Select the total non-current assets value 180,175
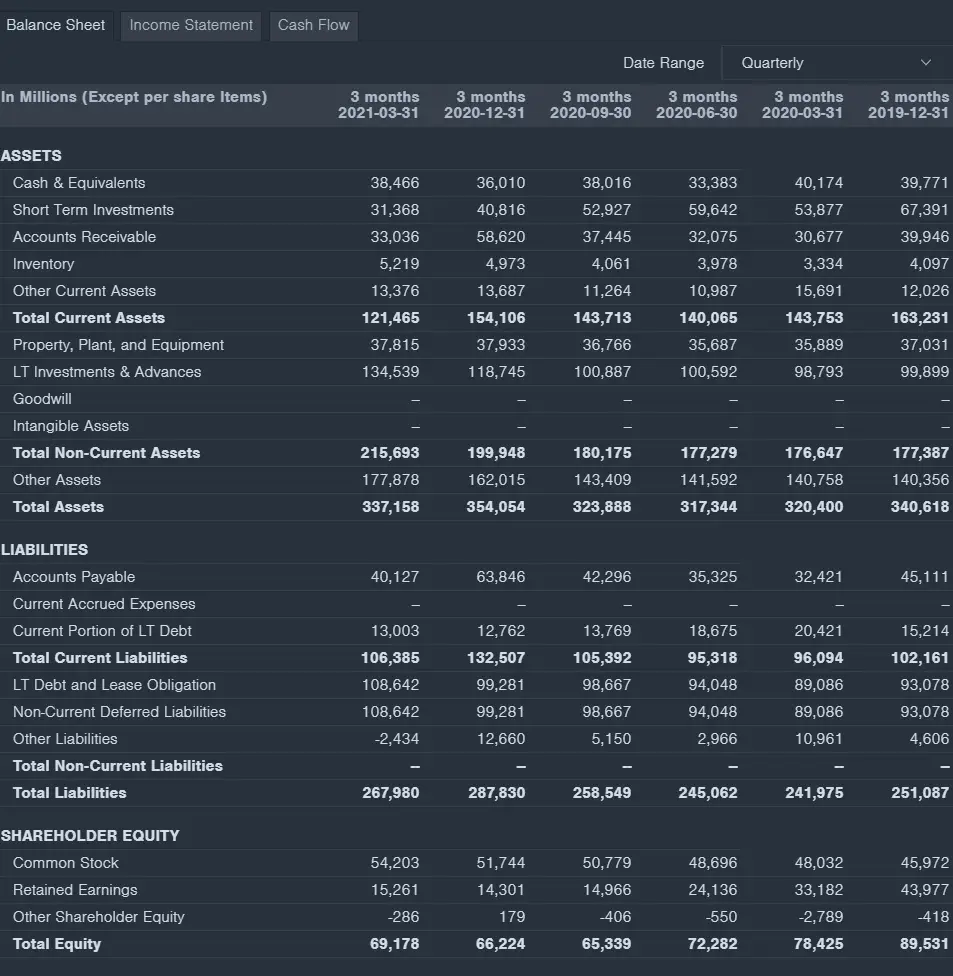This screenshot has width=953, height=976. click(602, 453)
